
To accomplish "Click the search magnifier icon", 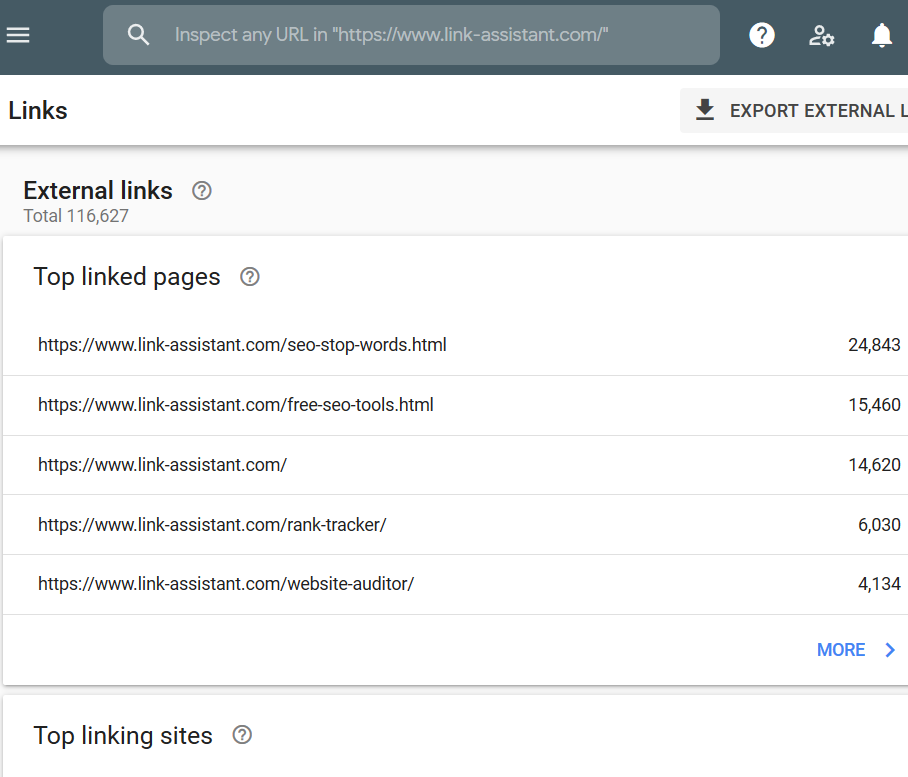I will 138,35.
